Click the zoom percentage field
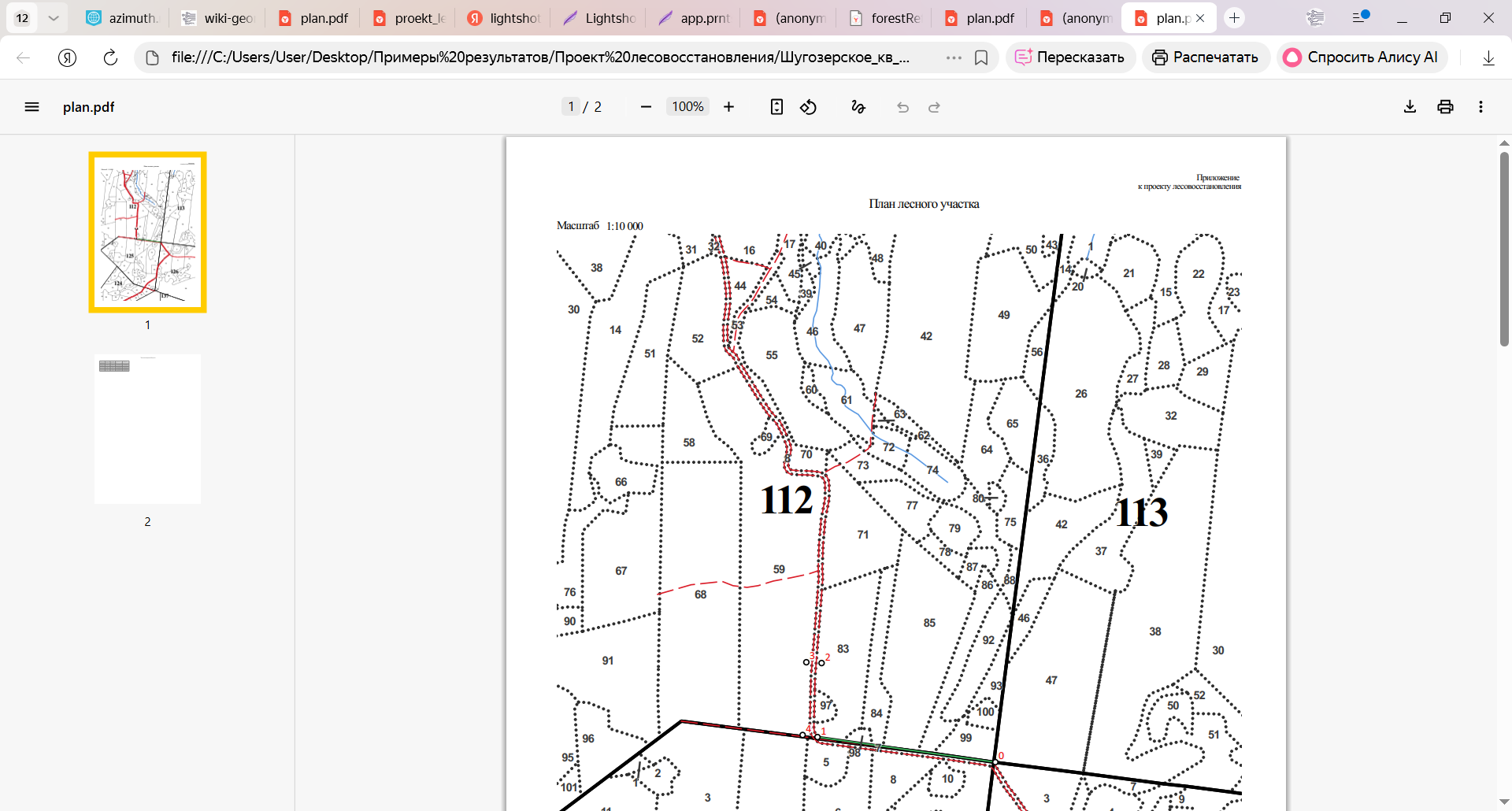1512x811 pixels. point(687,107)
